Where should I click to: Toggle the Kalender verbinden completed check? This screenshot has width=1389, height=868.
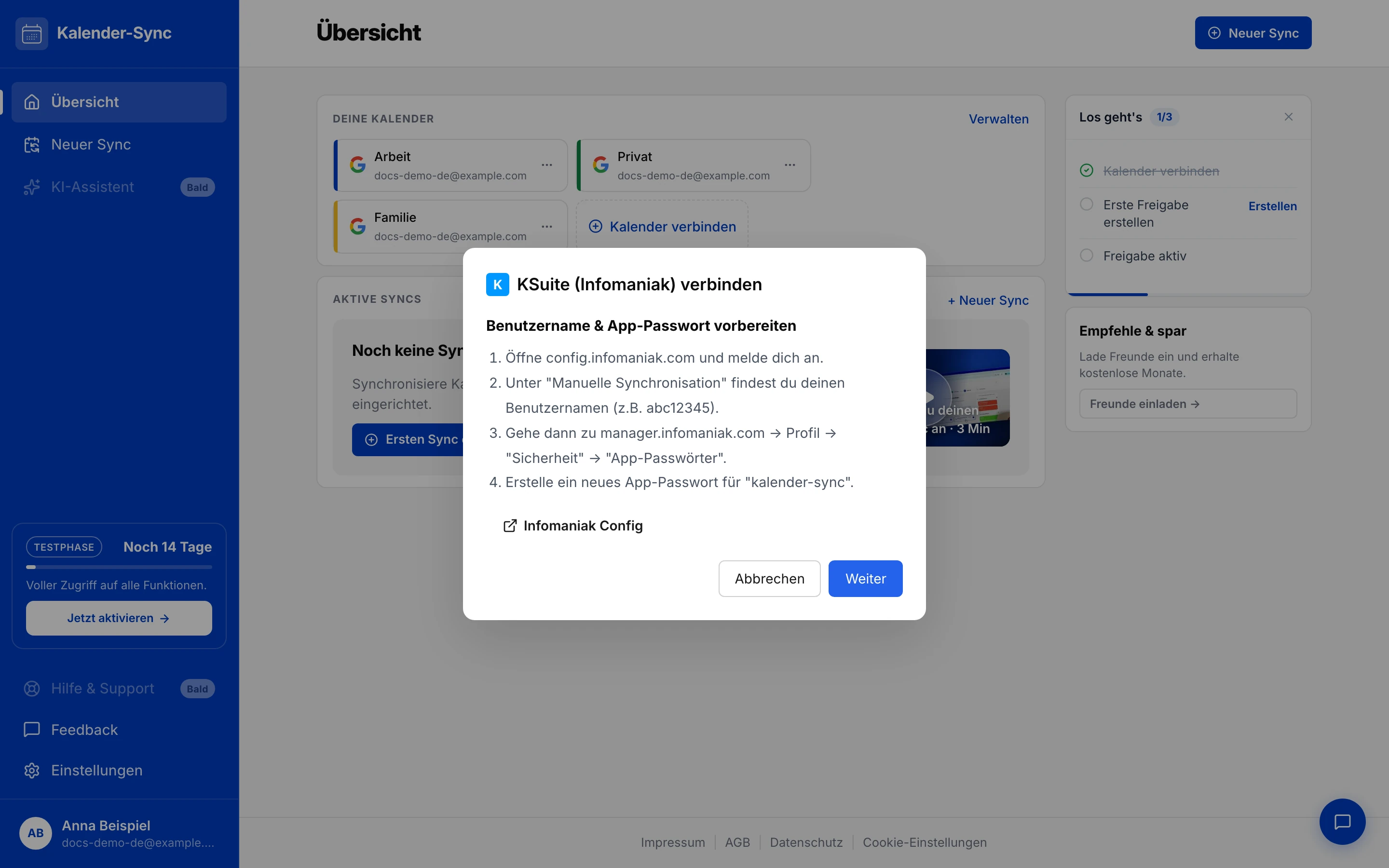1086,171
